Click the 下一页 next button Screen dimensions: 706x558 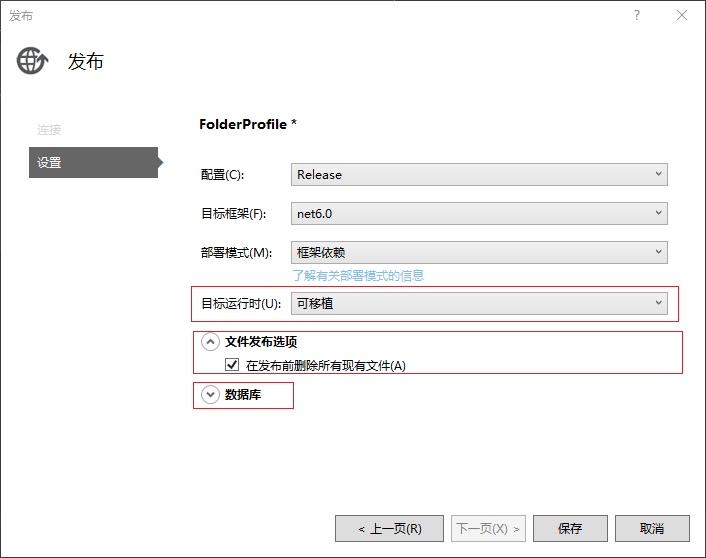pos(488,528)
